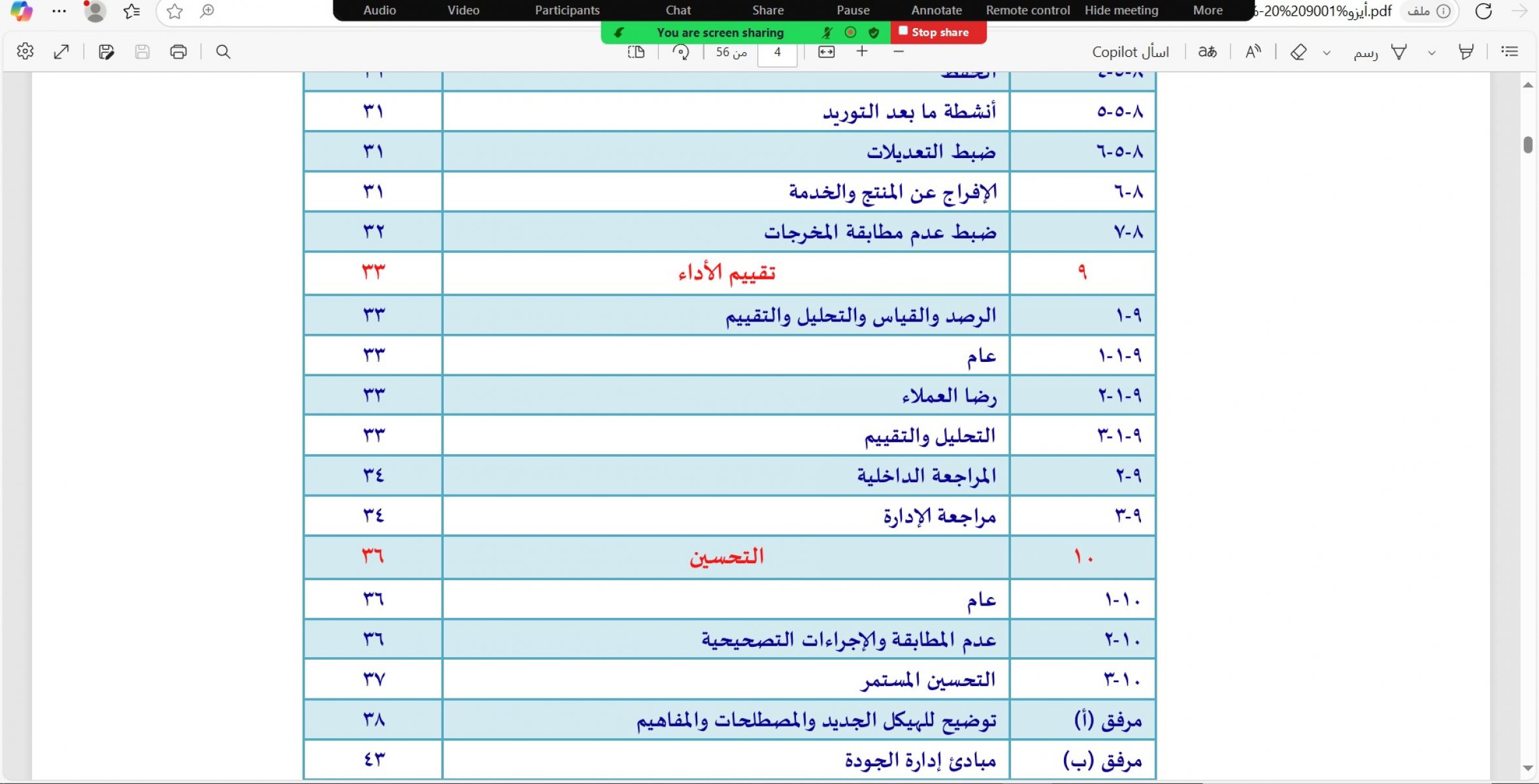Open the More meeting options
The width and height of the screenshot is (1539, 784).
(1208, 10)
